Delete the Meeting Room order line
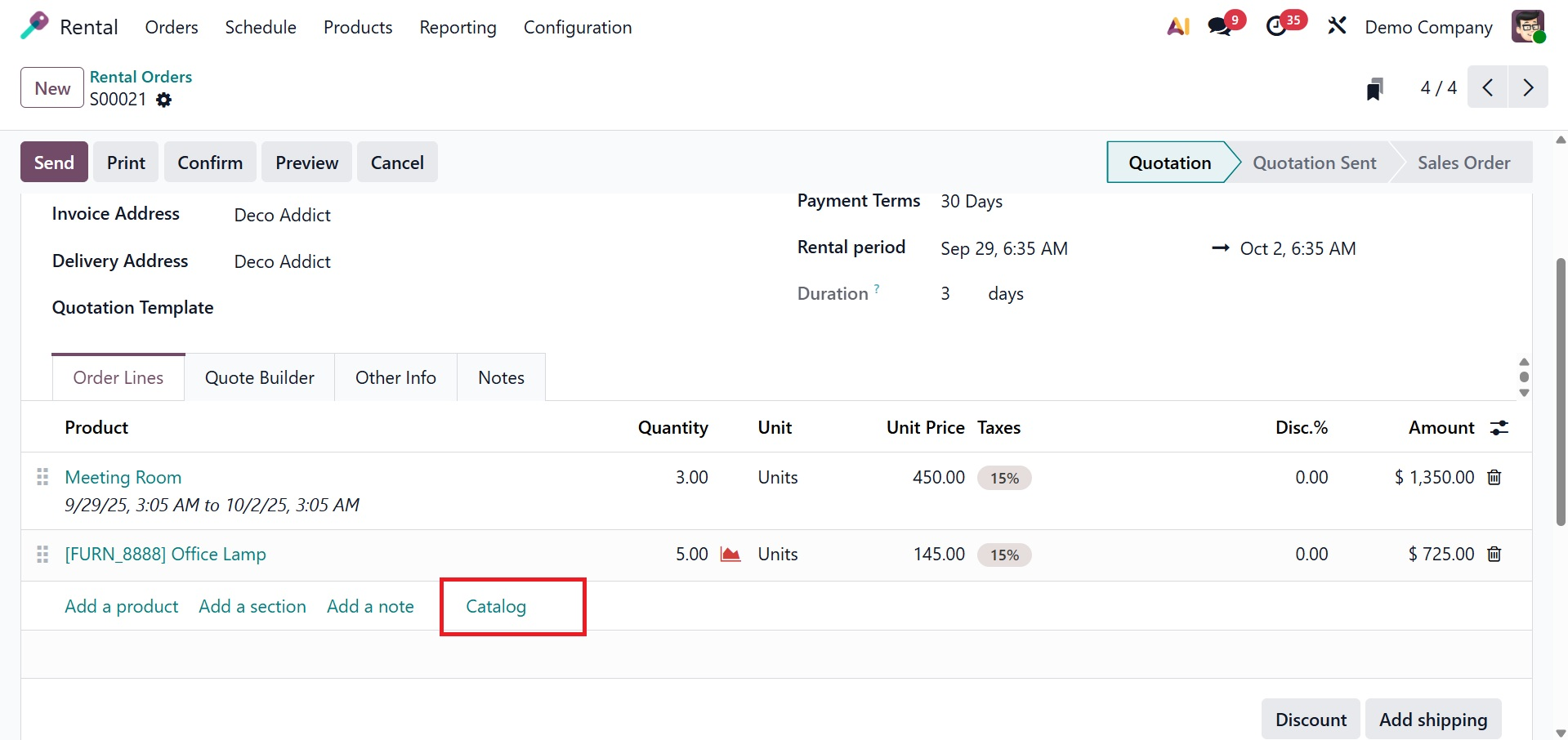Image resolution: width=1568 pixels, height=740 pixels. [x=1494, y=478]
